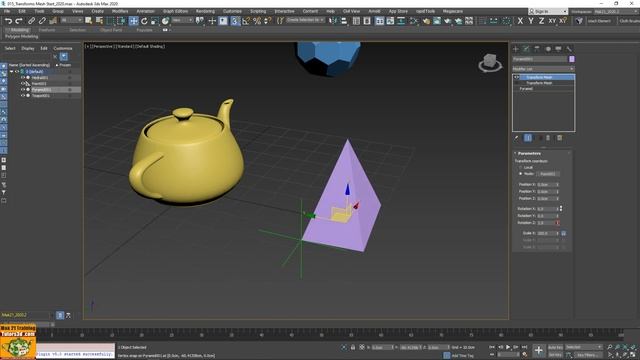Activate the Select and Move tool
The height and width of the screenshot is (360, 640).
coord(133,21)
